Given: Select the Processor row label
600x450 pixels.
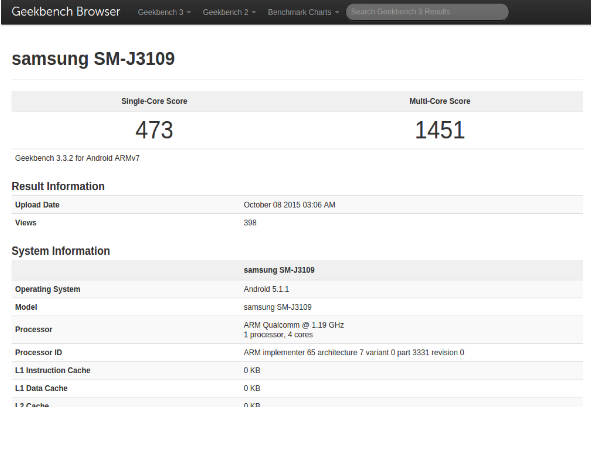Looking at the screenshot, I should [x=33, y=329].
